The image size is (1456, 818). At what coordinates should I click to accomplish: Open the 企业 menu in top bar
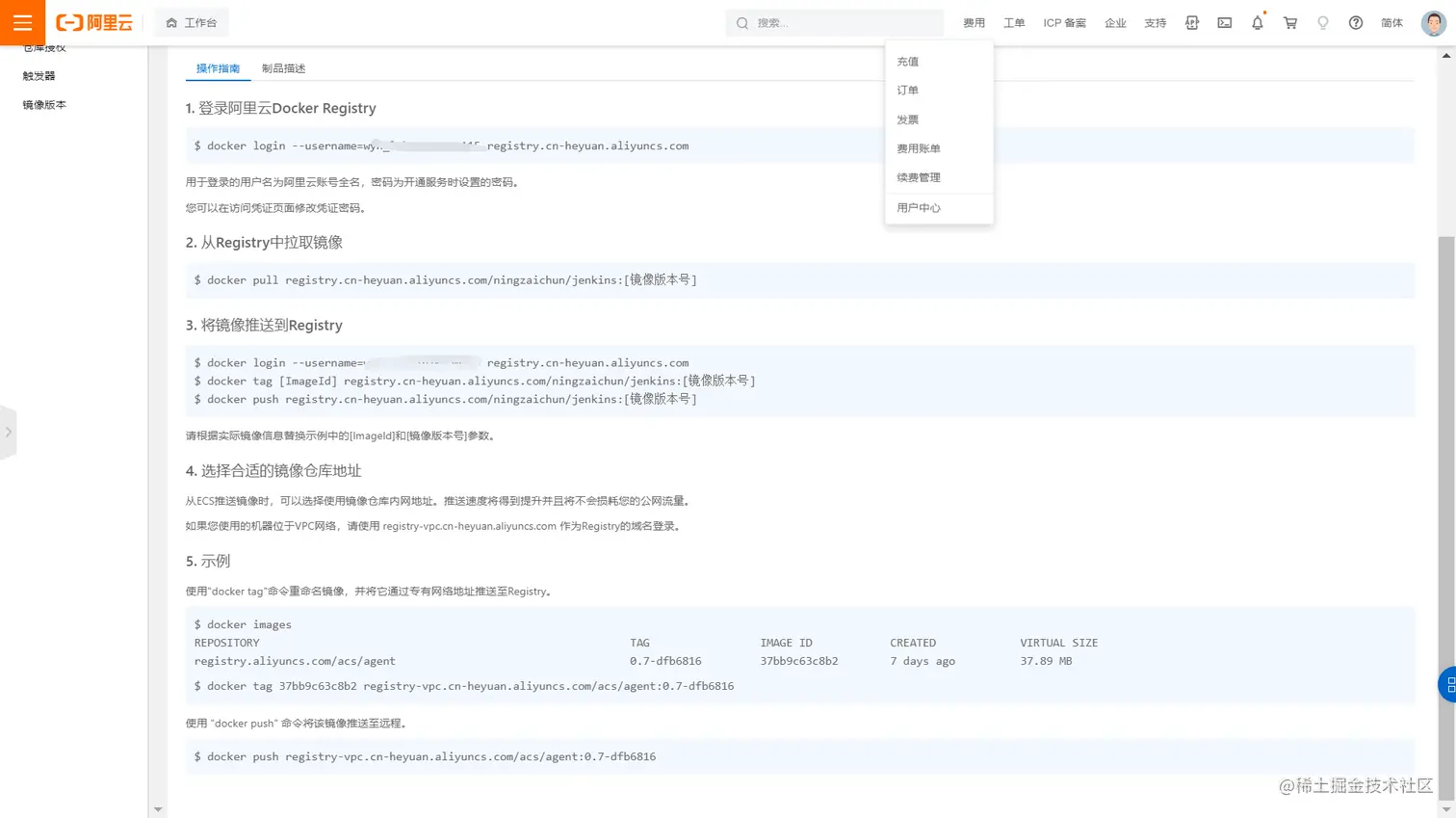1115,23
